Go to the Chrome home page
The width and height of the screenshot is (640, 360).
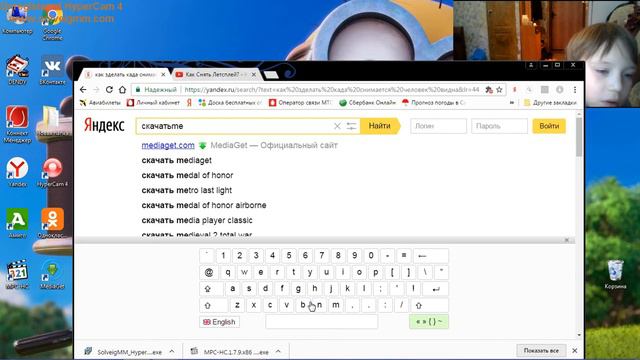(122, 89)
